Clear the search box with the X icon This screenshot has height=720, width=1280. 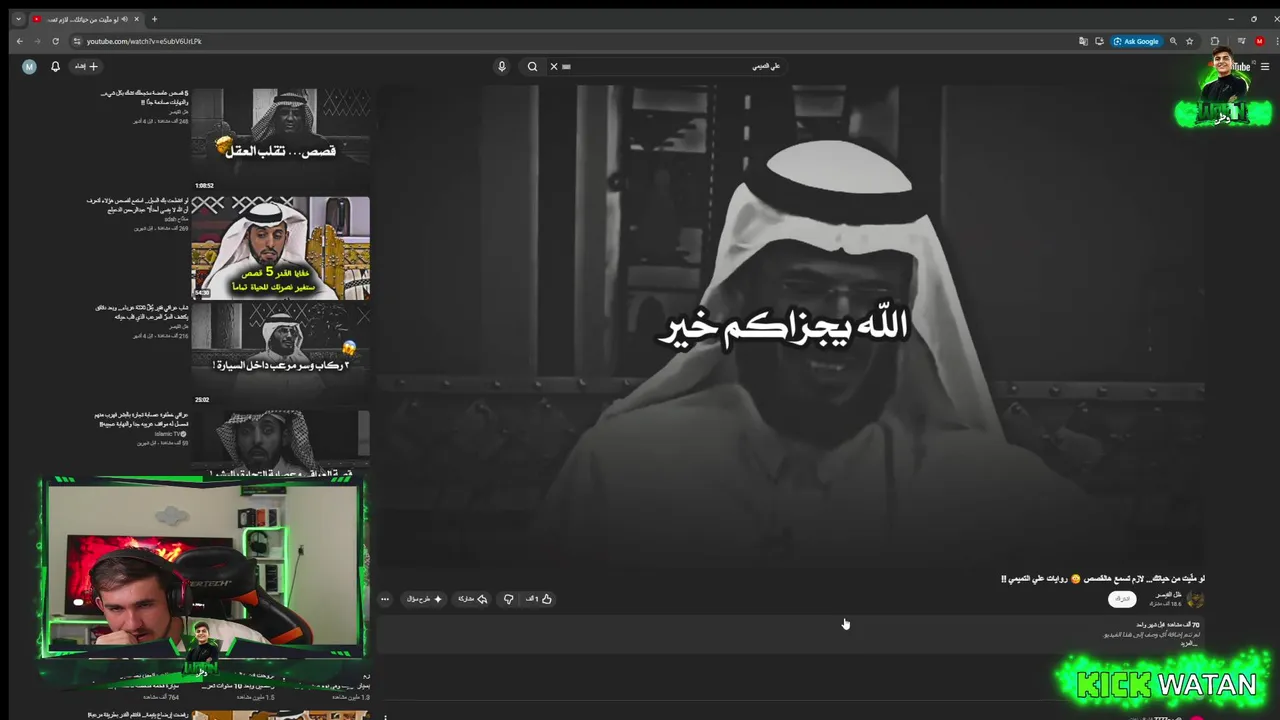[x=553, y=66]
